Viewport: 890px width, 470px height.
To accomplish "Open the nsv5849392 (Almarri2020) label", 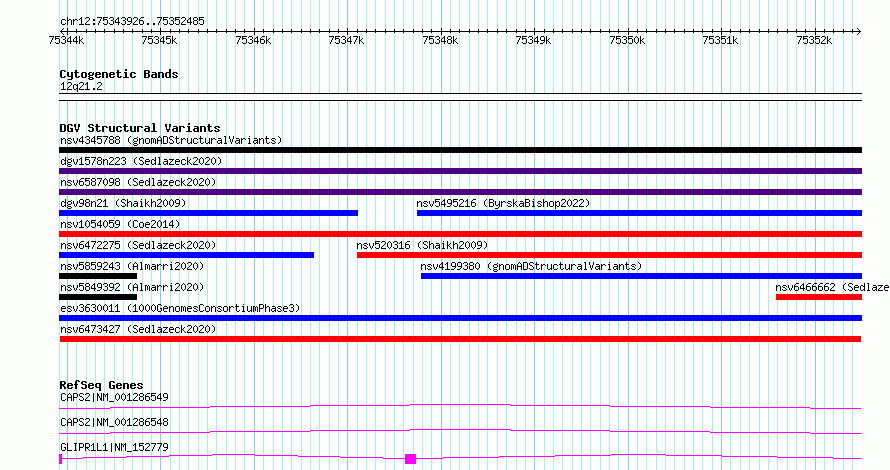I will point(132,287).
